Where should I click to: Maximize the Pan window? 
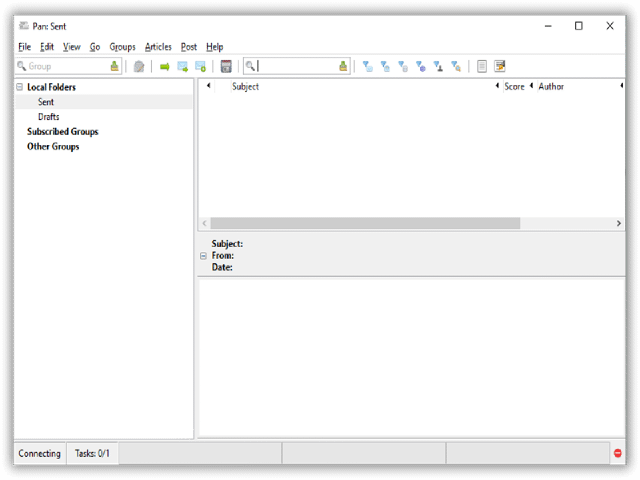click(x=579, y=26)
